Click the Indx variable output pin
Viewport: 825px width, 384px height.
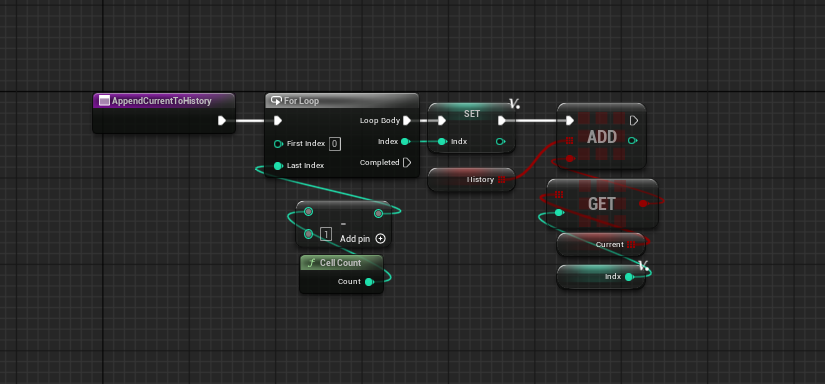pos(629,277)
